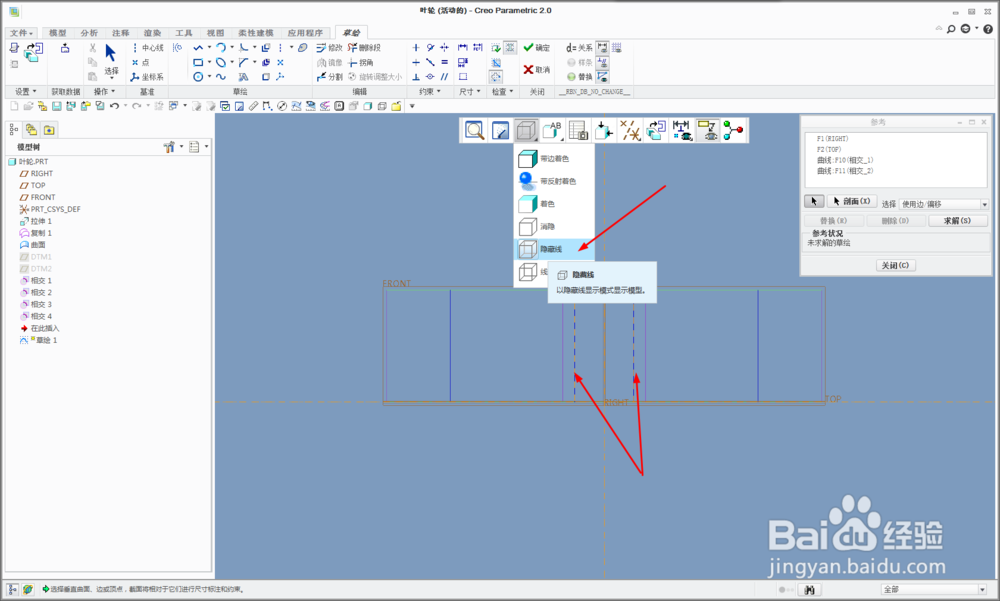The width and height of the screenshot is (1000, 601).
Task: Switch to the Tools (工具) ribbon tab
Action: [184, 33]
